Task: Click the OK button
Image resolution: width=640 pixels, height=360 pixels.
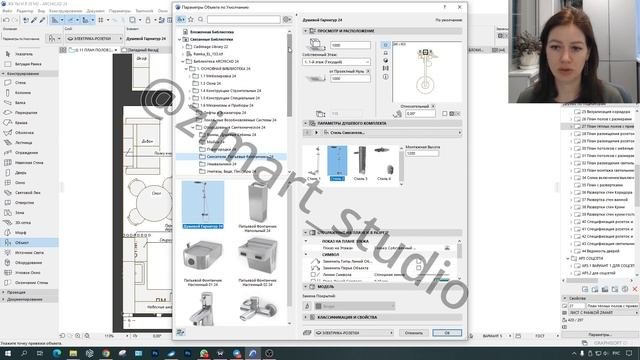Action: point(447,333)
